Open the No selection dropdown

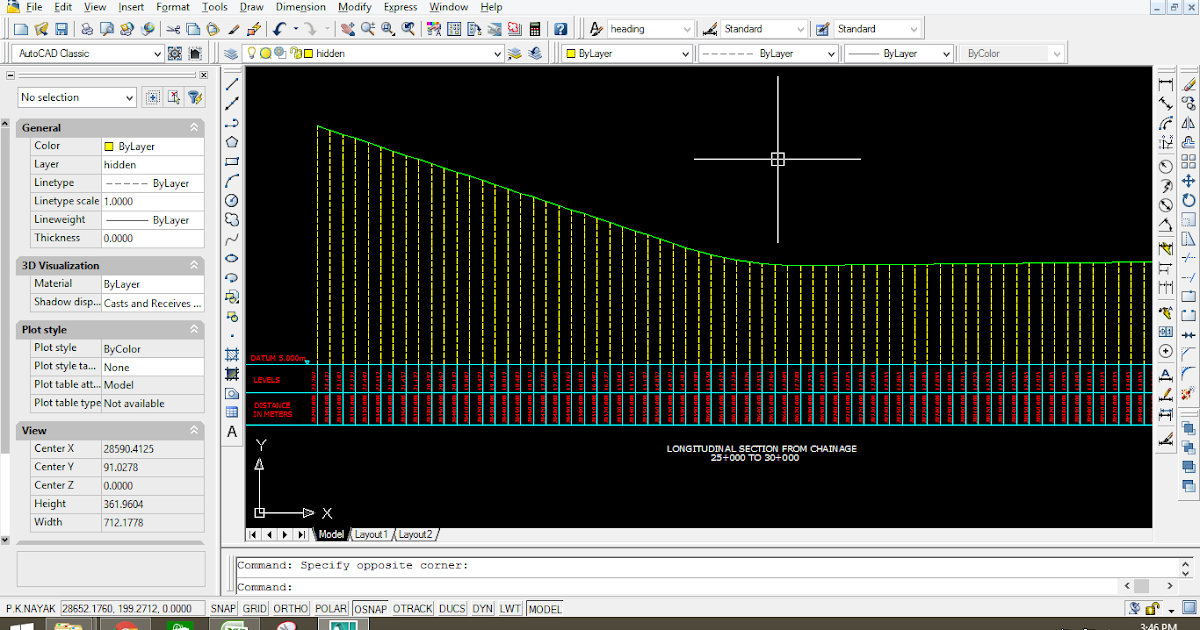tap(77, 97)
